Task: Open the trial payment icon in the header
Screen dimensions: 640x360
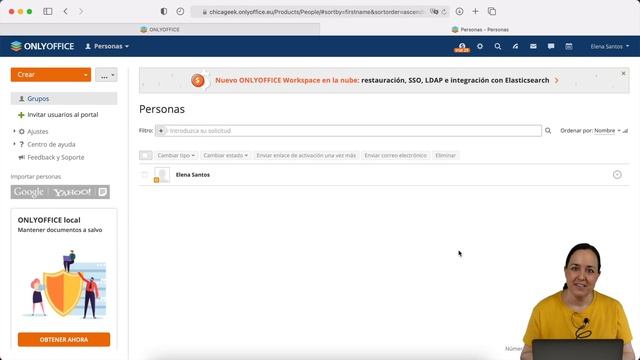Action: click(462, 47)
